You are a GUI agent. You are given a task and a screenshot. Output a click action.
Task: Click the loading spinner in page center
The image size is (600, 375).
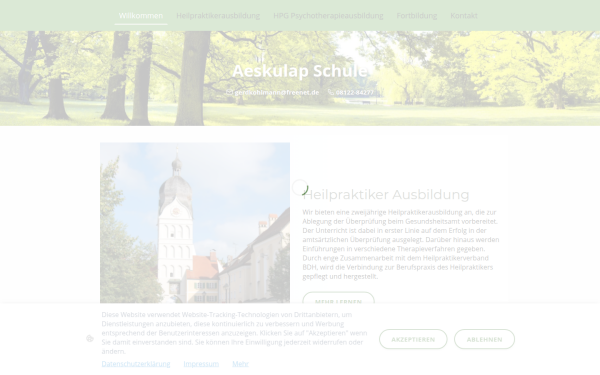pos(300,188)
